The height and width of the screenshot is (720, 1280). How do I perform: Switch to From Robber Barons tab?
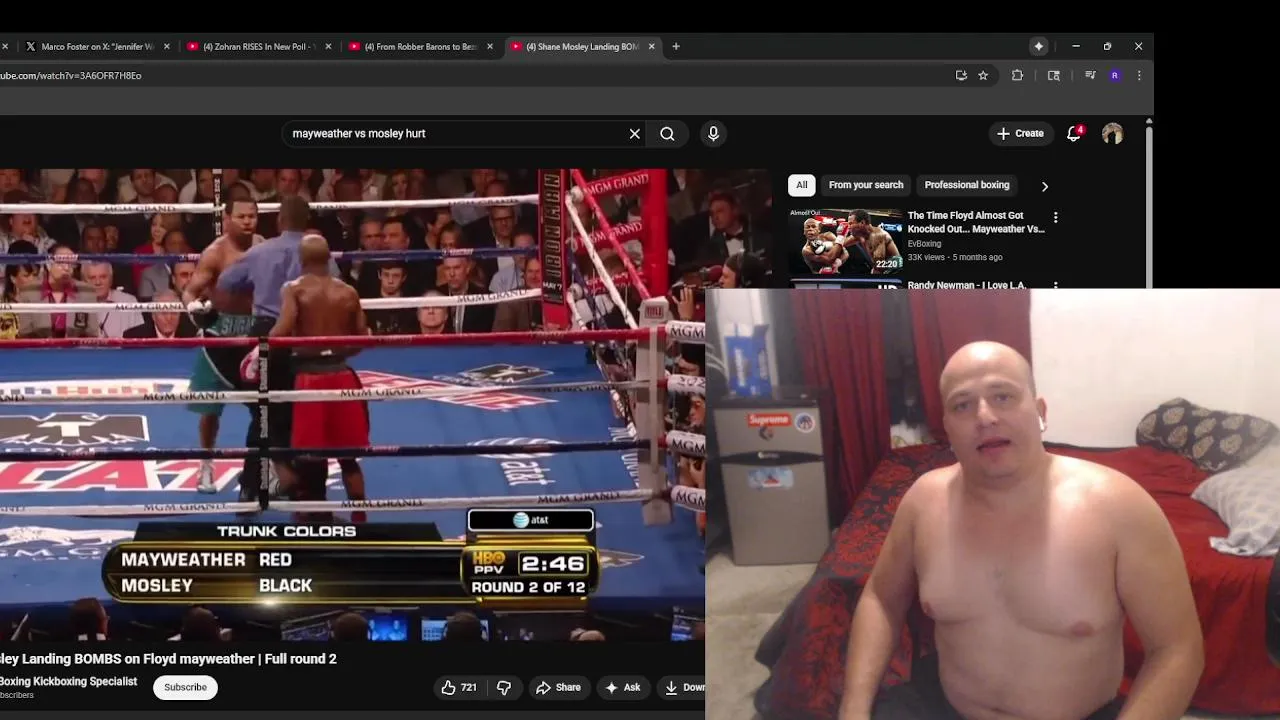click(420, 46)
